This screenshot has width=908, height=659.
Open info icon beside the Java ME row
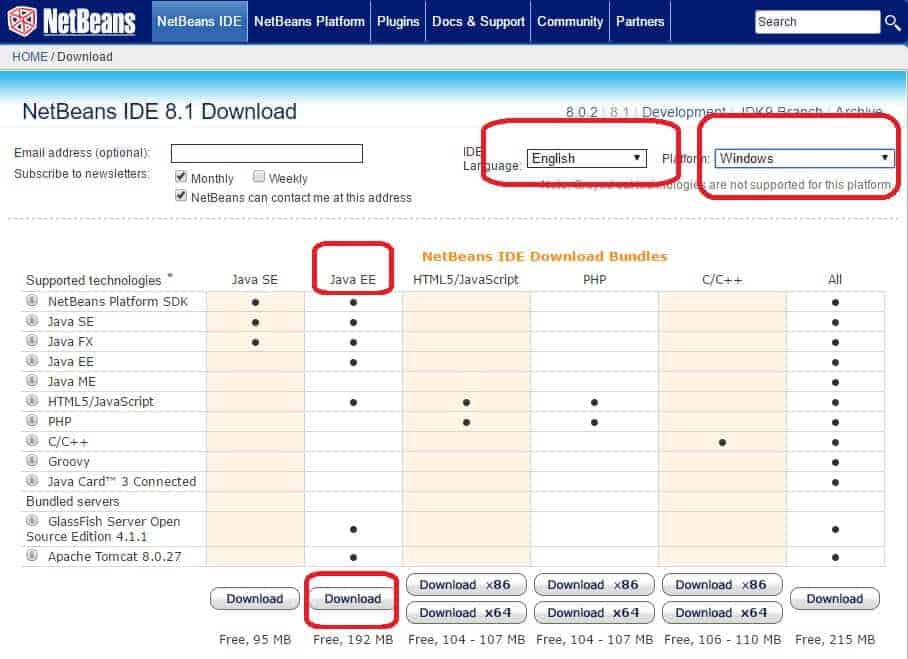click(x=32, y=380)
